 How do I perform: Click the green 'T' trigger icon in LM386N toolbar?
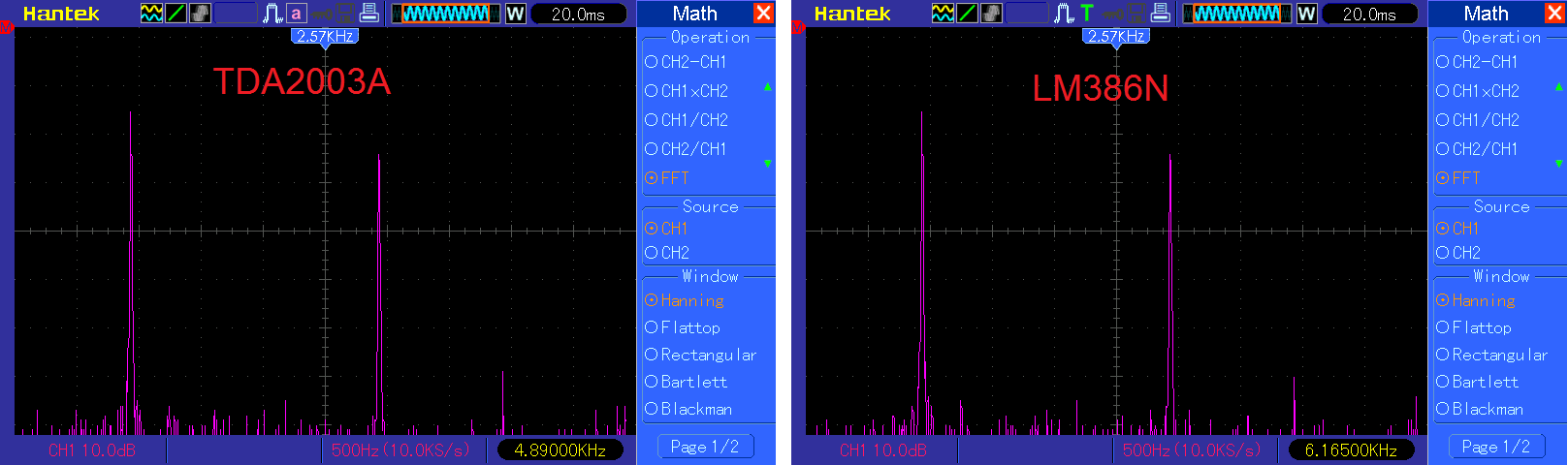[x=1087, y=14]
